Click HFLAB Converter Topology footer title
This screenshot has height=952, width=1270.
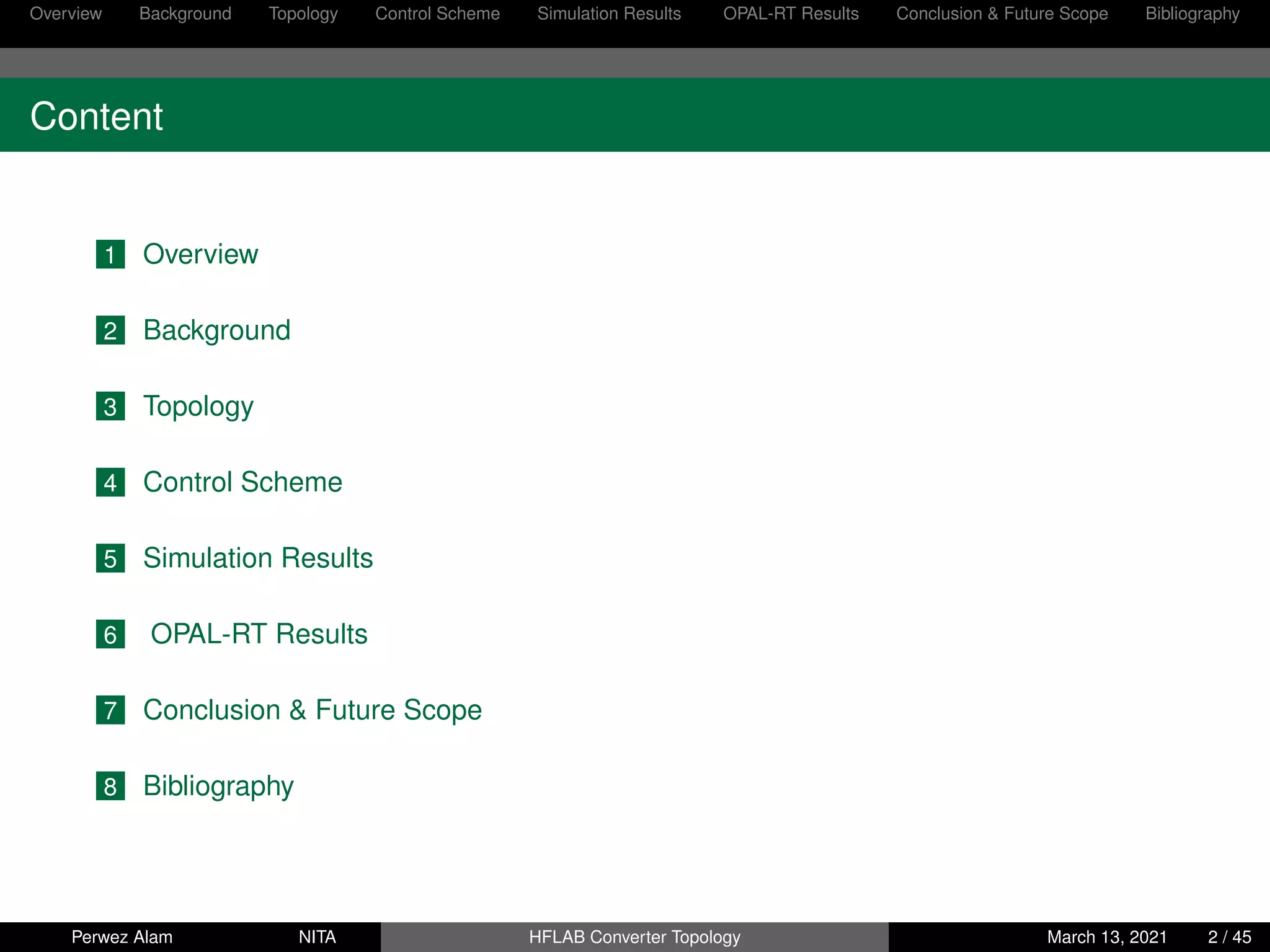tap(634, 937)
